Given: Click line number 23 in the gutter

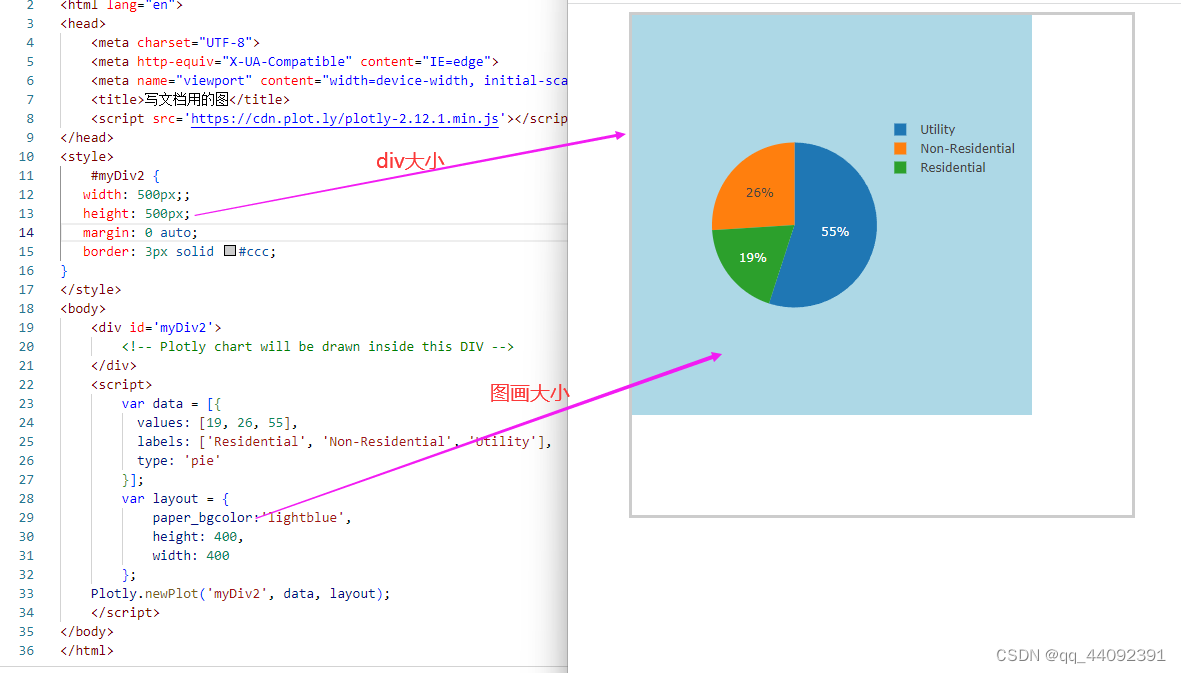Looking at the screenshot, I should (26, 403).
